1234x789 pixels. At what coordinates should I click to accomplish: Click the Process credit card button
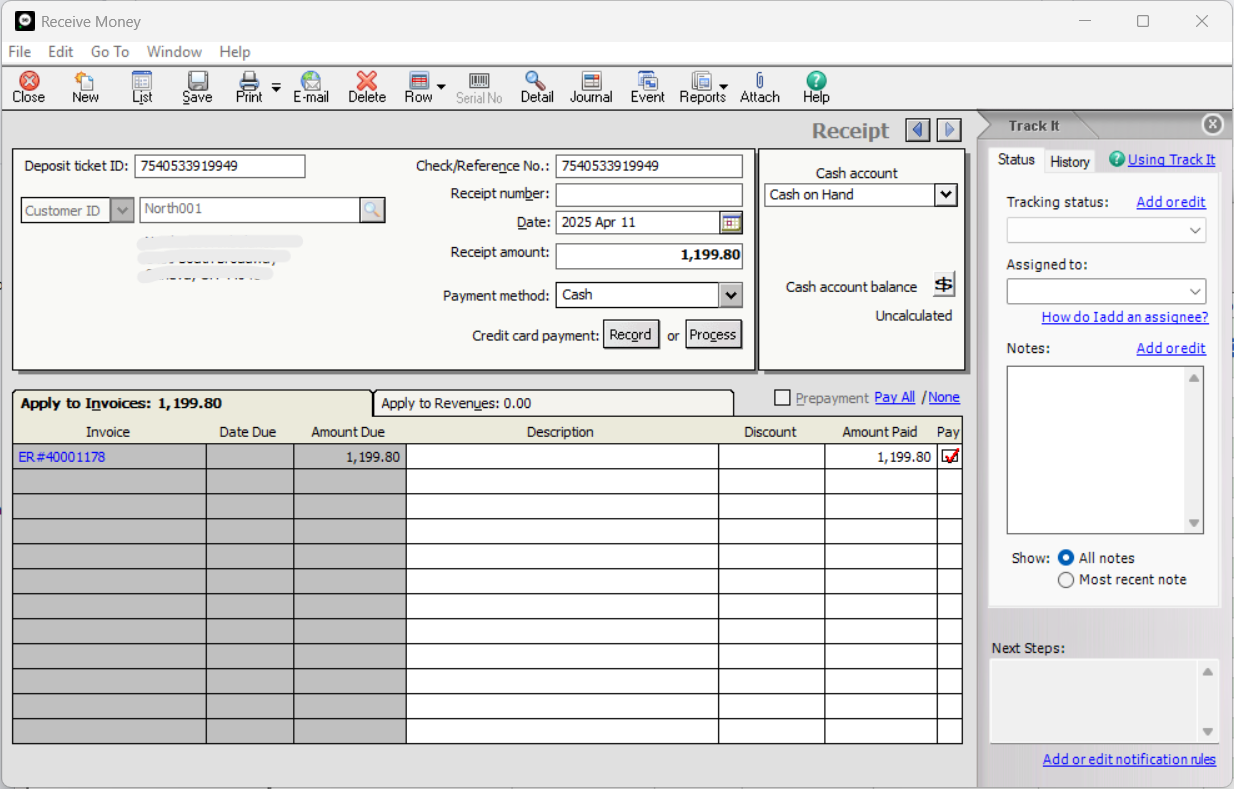pos(713,335)
